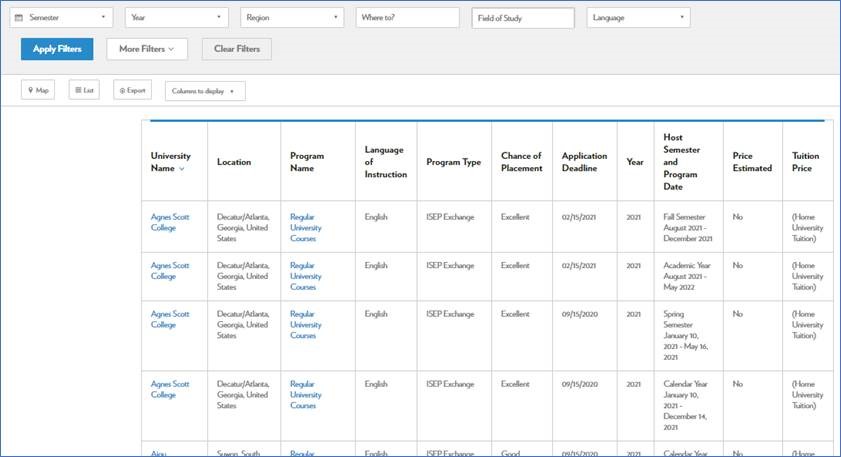The image size is (841, 457).
Task: Open the Language dropdown filter
Action: [638, 18]
